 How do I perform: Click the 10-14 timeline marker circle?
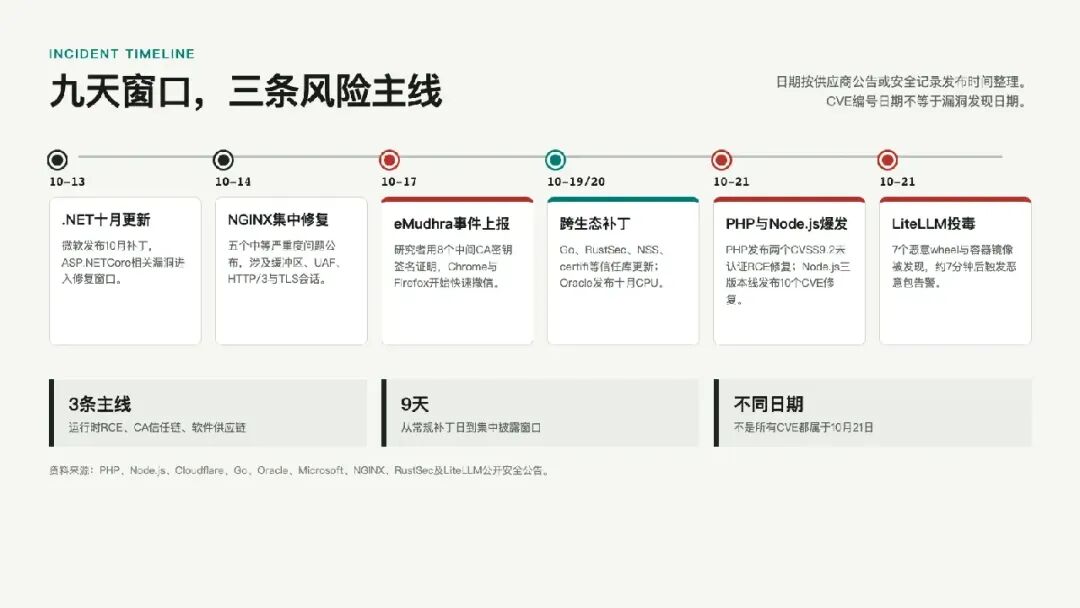223,160
